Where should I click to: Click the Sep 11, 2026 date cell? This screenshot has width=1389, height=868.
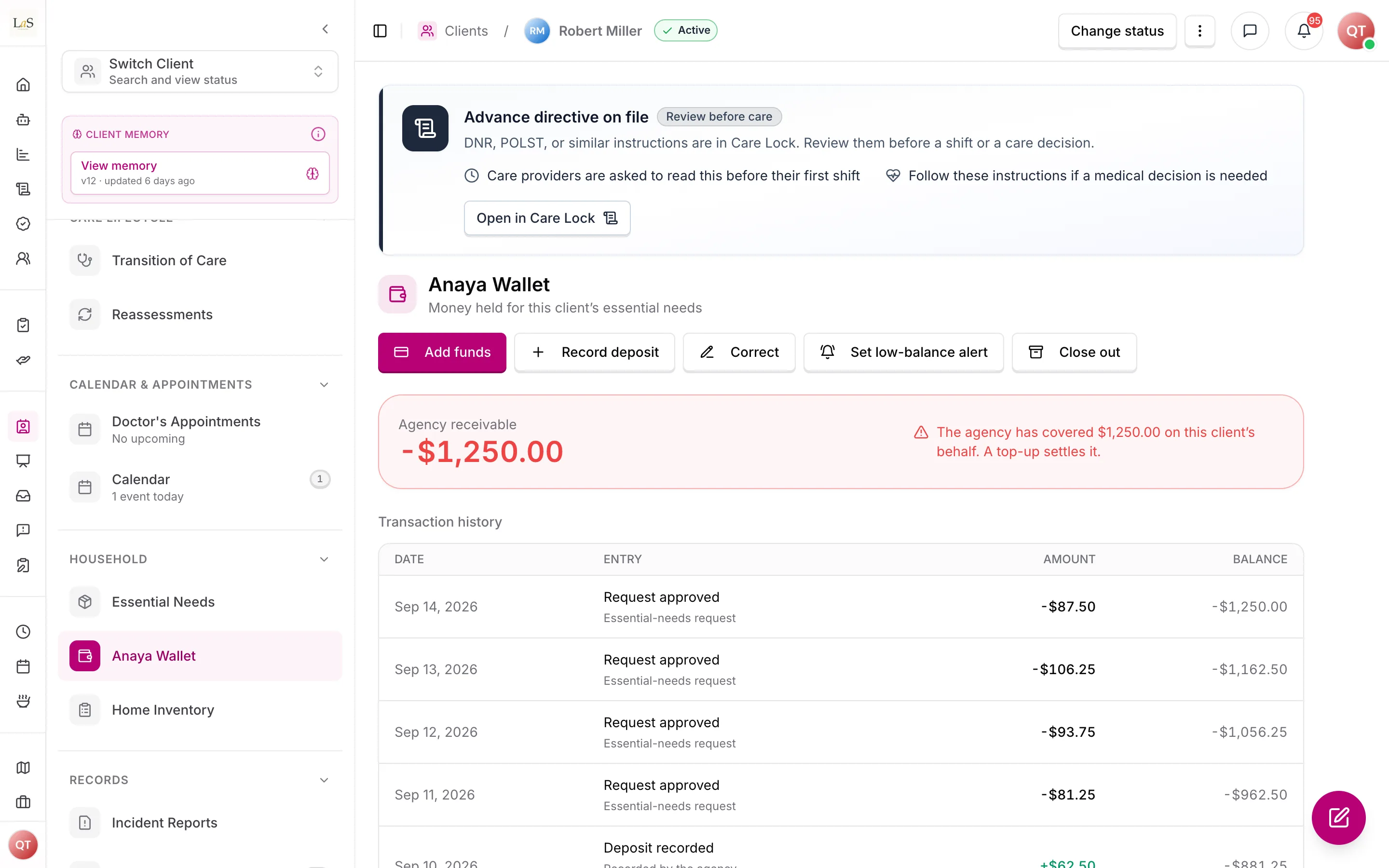pos(435,795)
